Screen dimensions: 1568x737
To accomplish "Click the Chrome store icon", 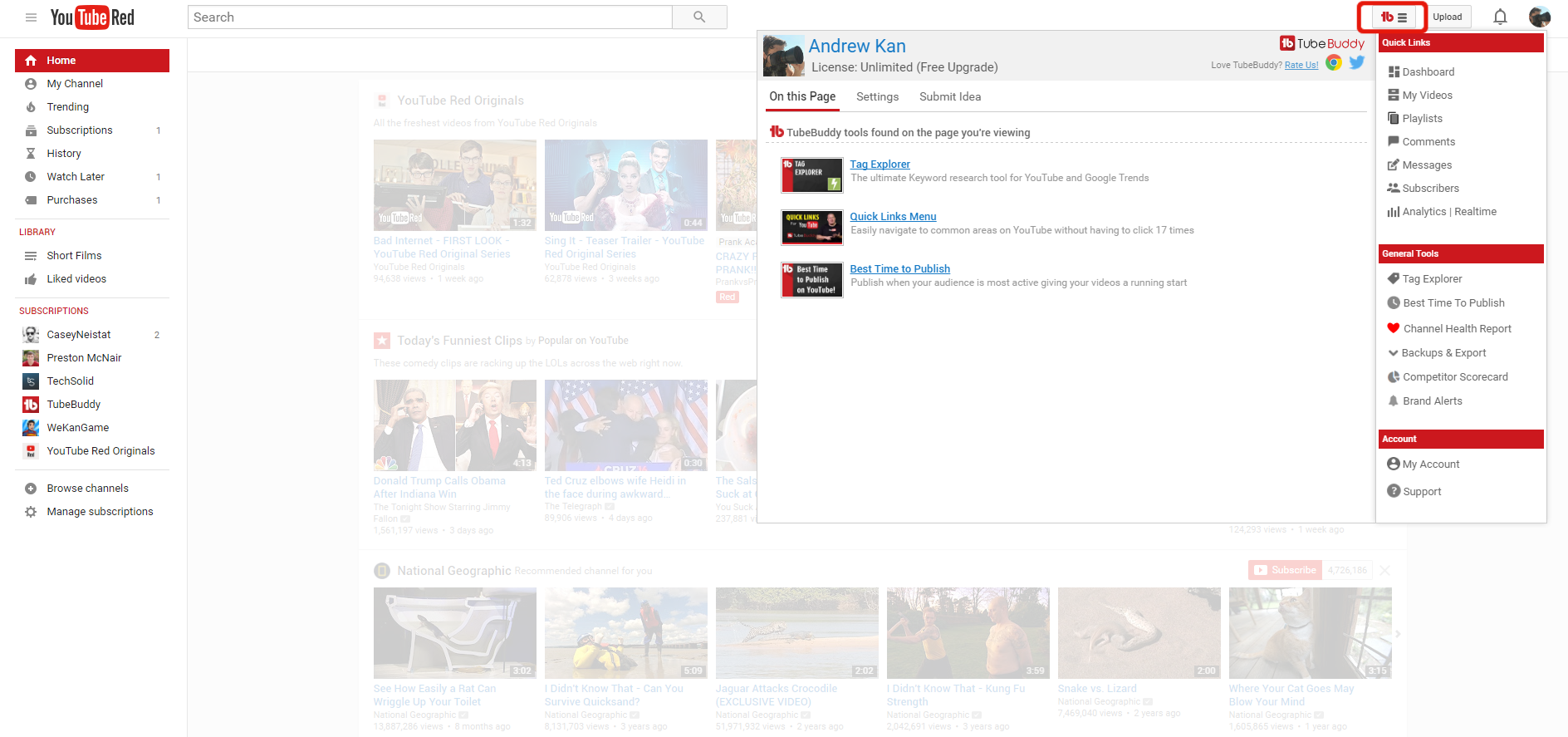I will (1334, 62).
